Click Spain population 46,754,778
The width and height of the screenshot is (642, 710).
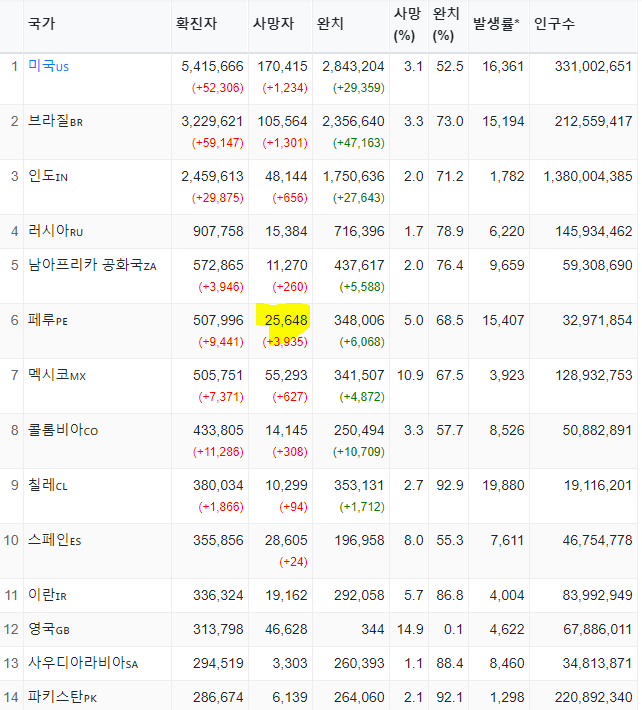(x=597, y=540)
